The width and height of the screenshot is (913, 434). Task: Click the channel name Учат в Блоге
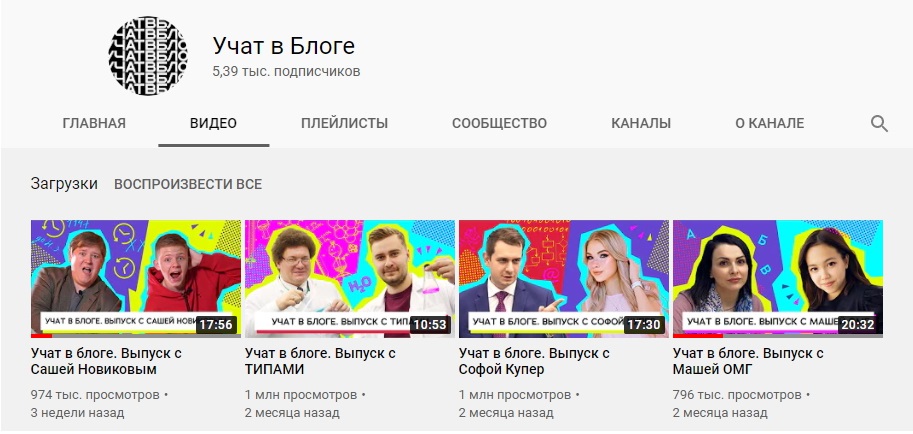click(284, 45)
